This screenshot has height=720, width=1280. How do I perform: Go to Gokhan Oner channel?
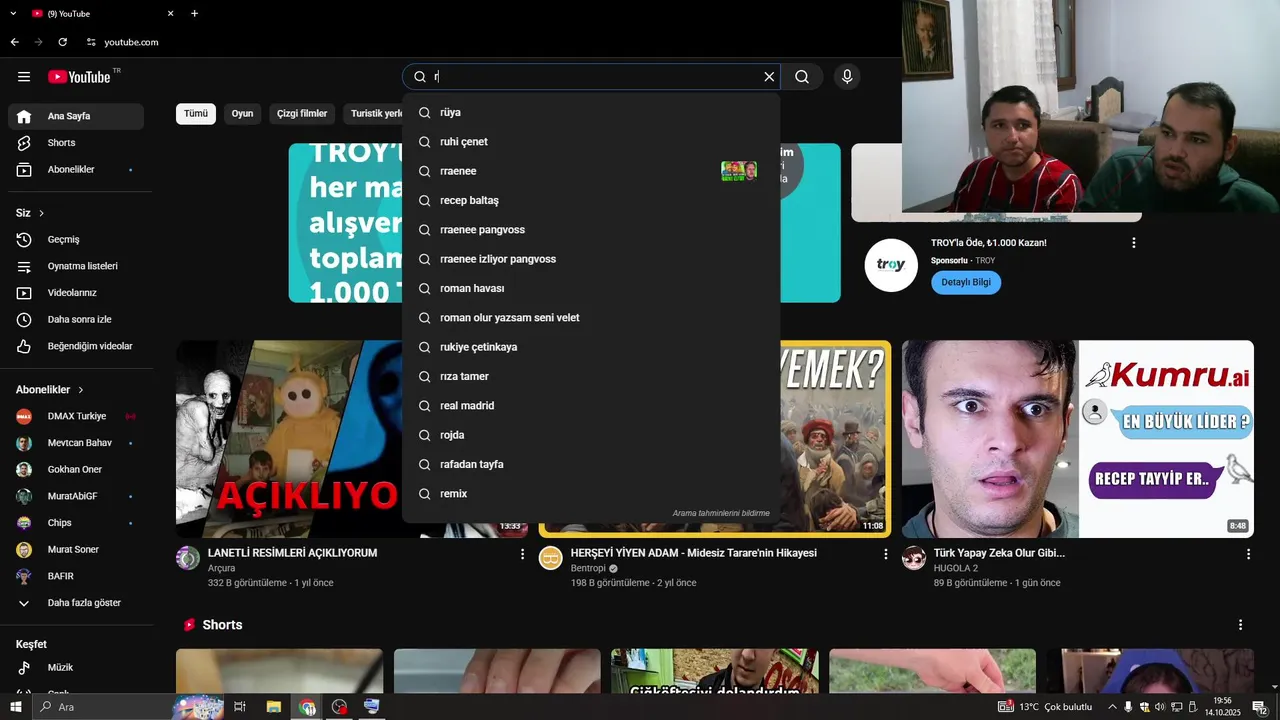coord(76,470)
